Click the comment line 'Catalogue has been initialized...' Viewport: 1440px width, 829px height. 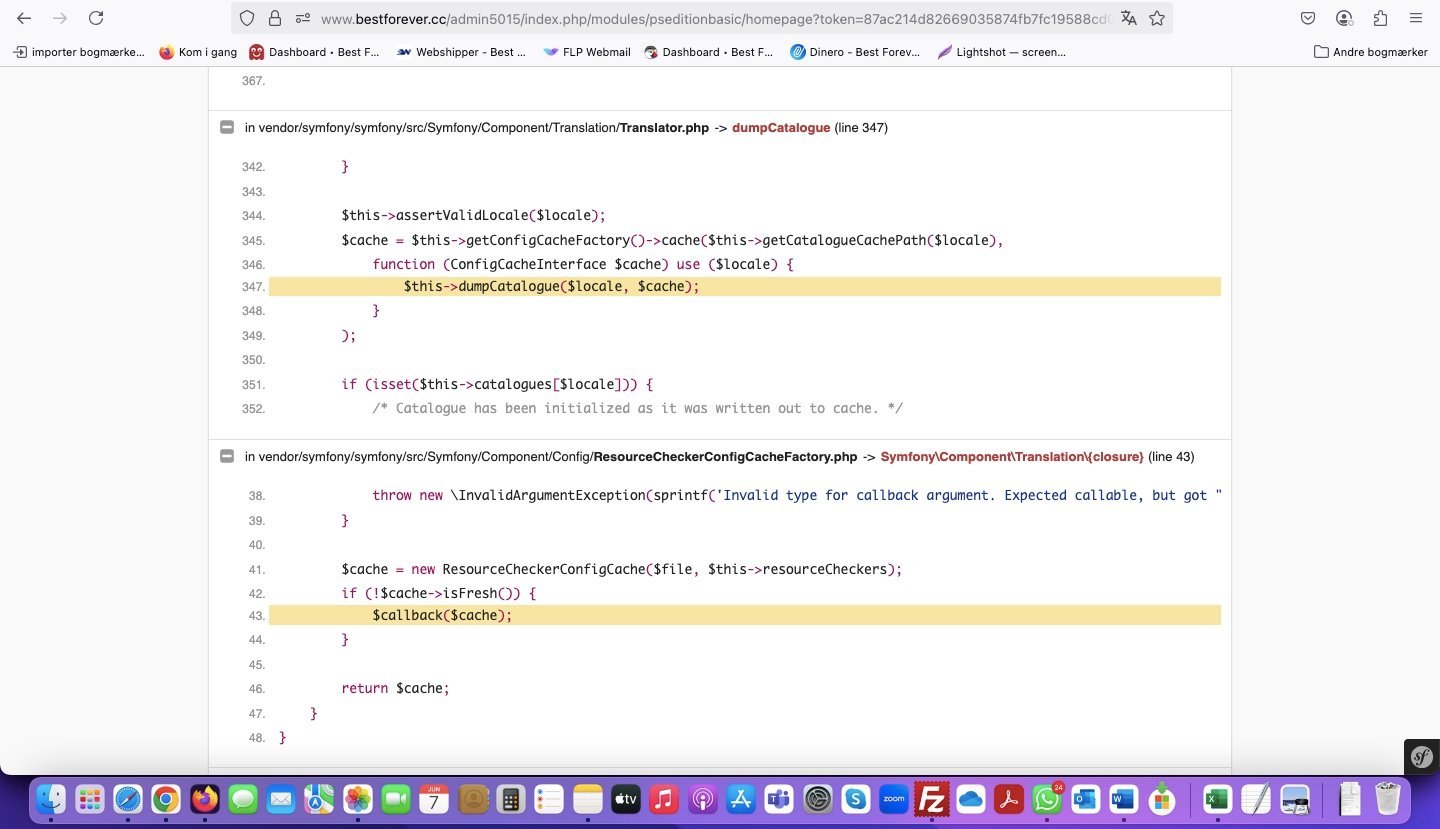638,409
